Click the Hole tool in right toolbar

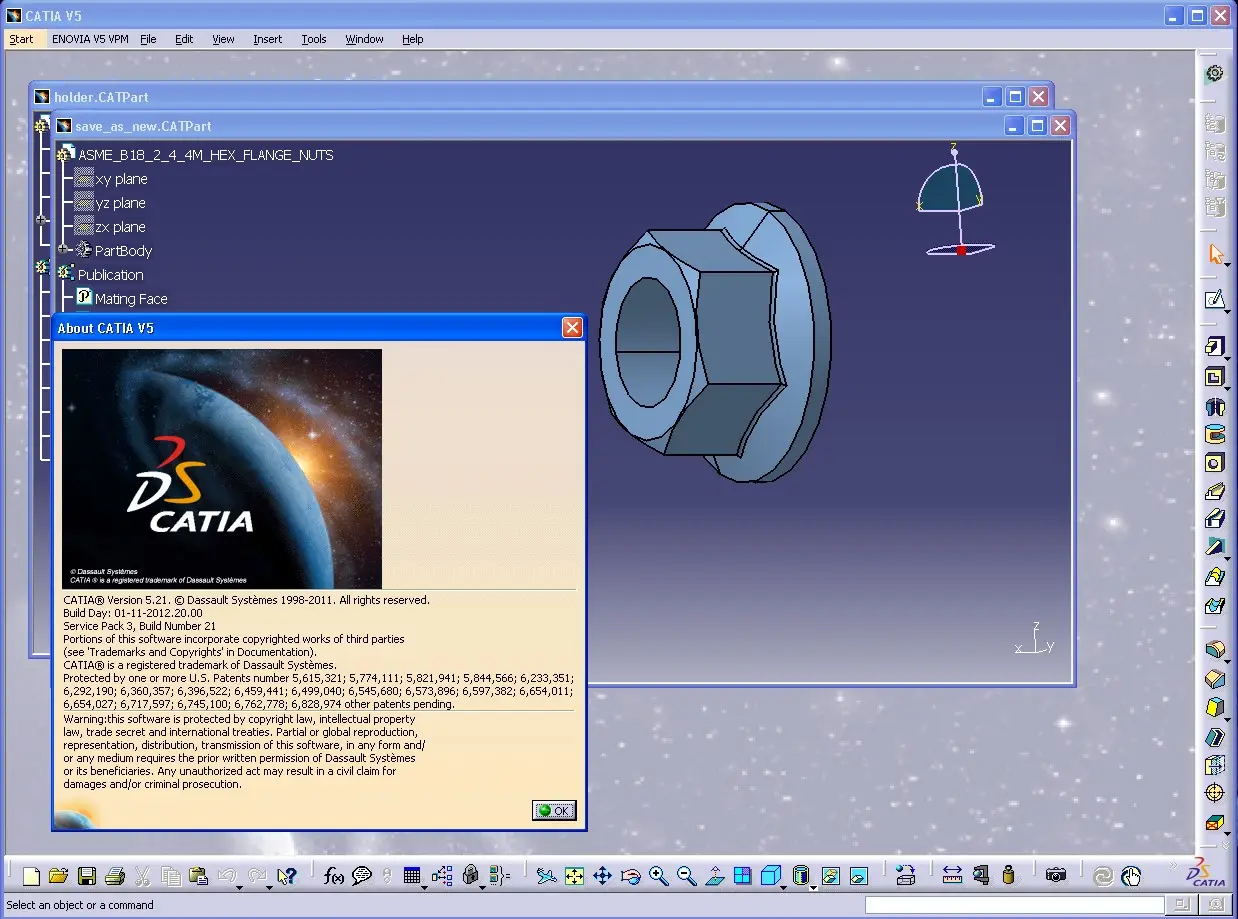tap(1215, 463)
